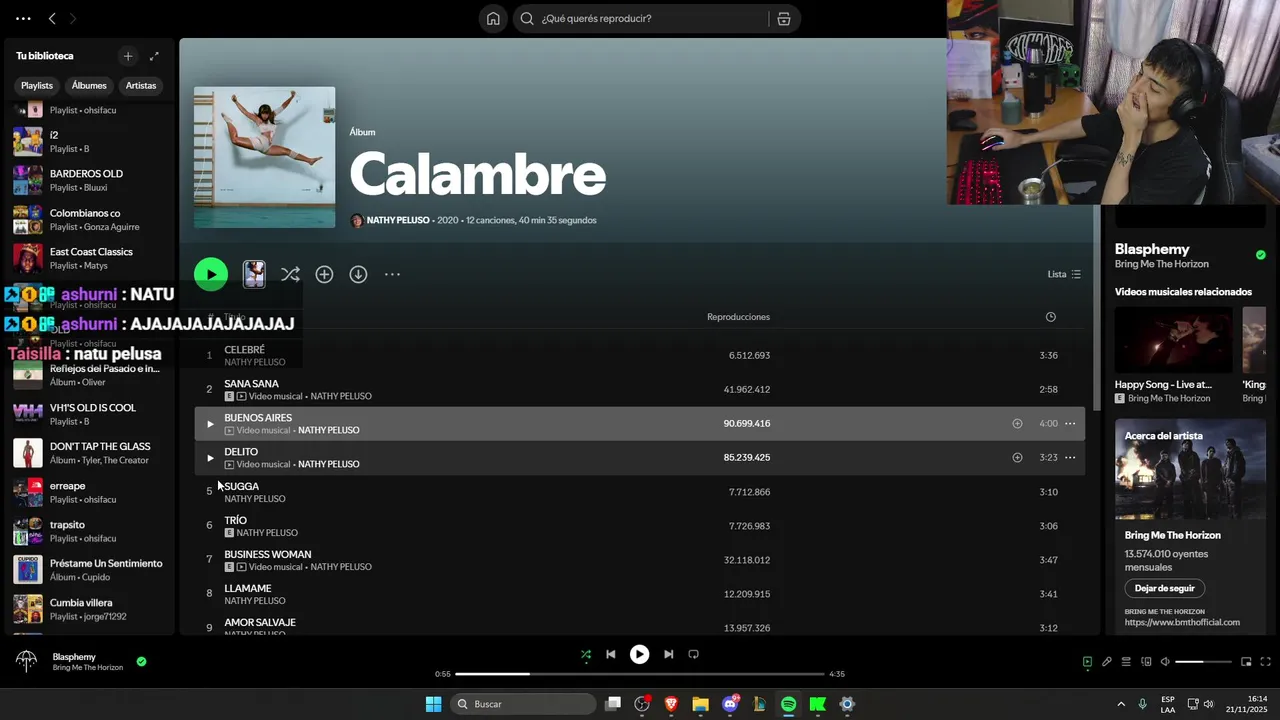Skip to next track
1280x720 pixels.
668,654
